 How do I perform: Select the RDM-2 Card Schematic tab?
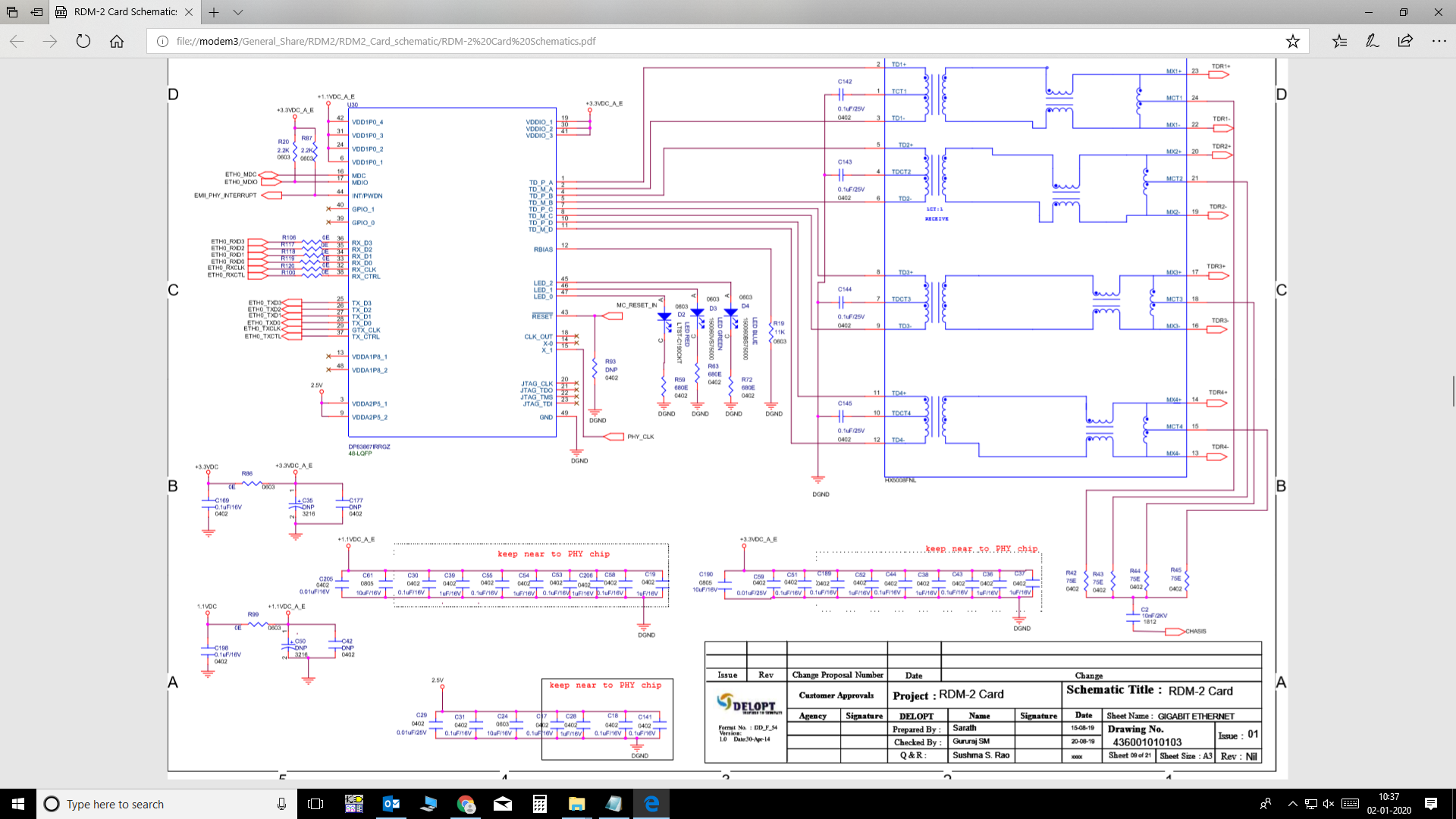click(x=125, y=12)
